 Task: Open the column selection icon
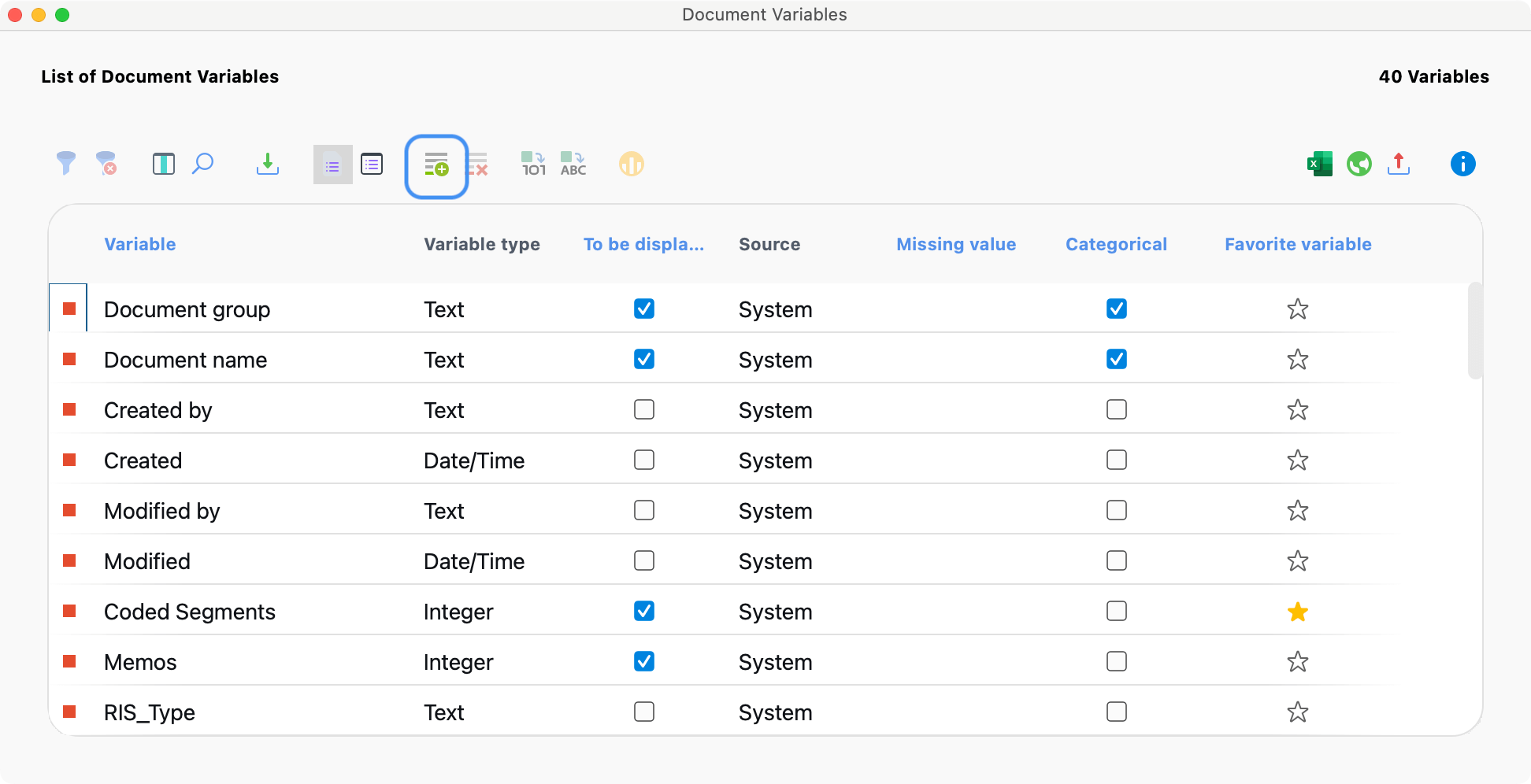[163, 164]
